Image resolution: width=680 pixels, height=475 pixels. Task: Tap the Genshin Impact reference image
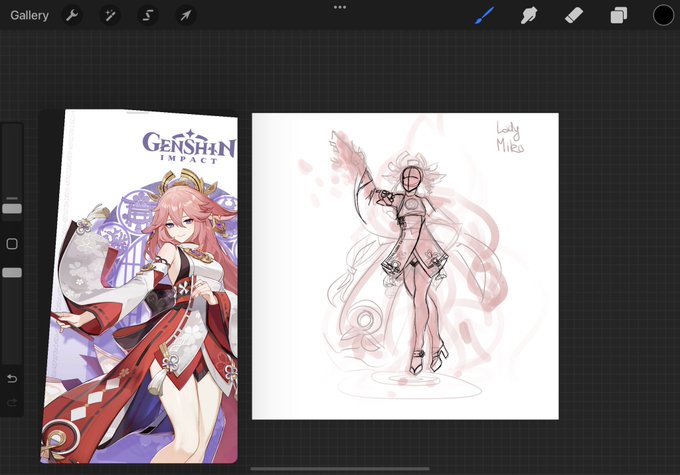tap(140, 286)
